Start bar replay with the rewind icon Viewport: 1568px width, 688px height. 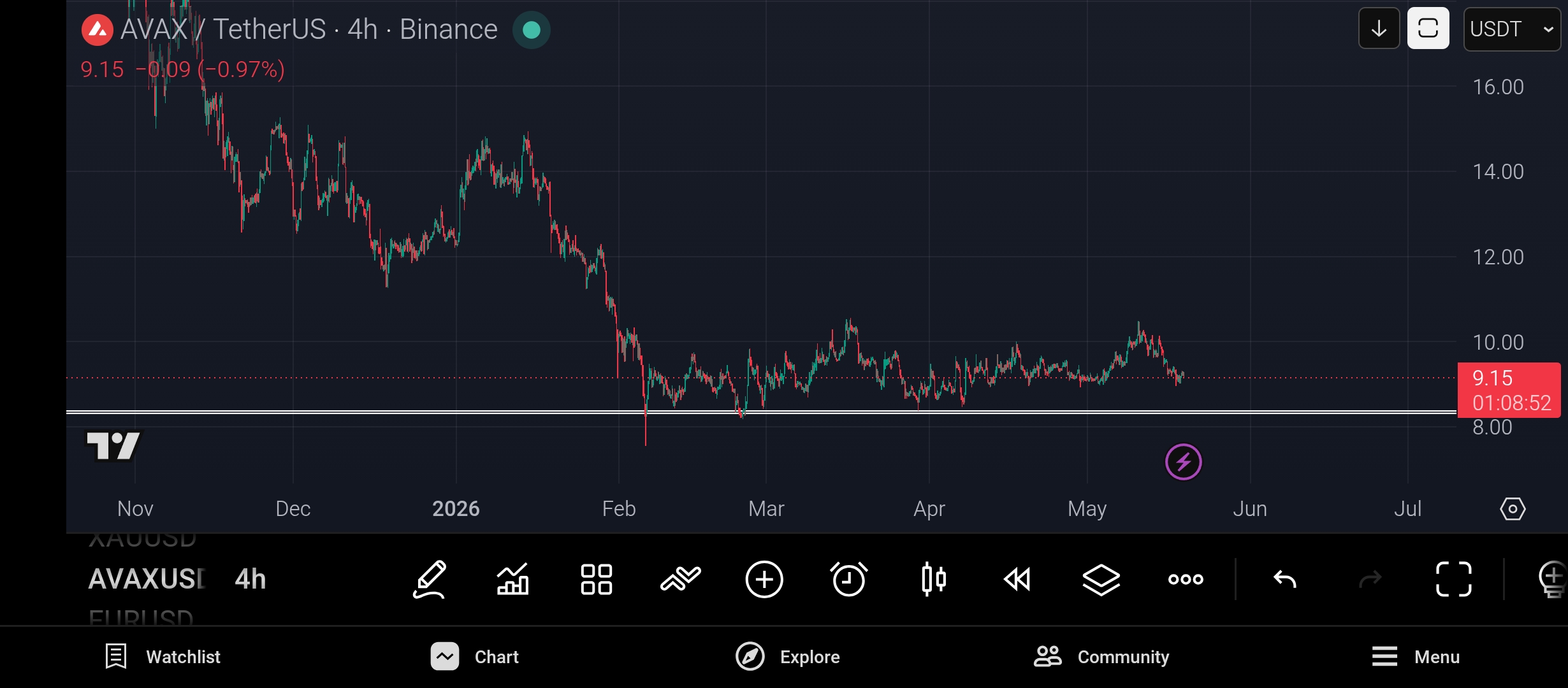point(1017,579)
